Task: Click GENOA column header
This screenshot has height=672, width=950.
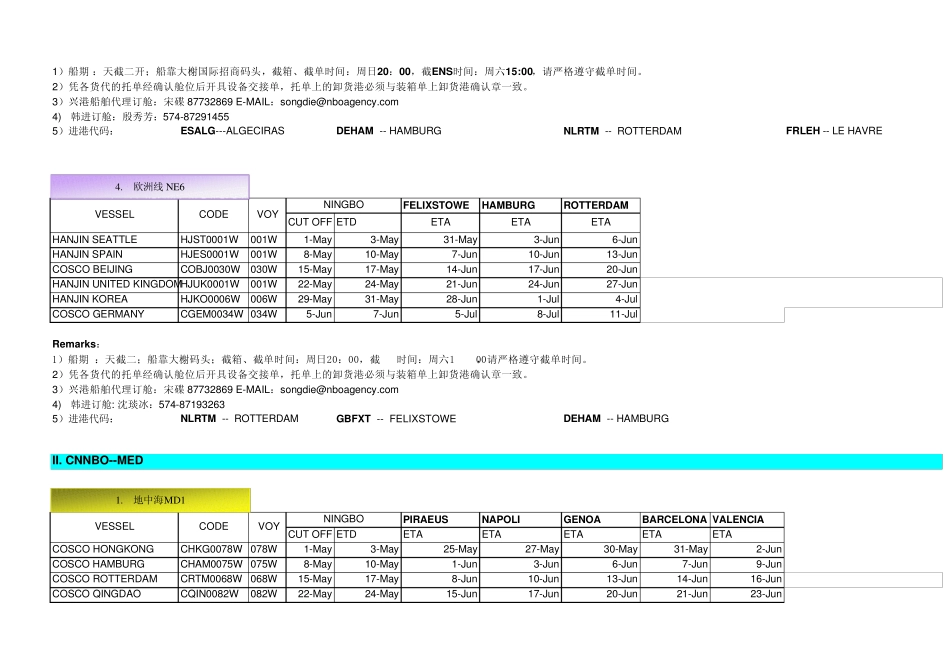Action: pos(600,519)
